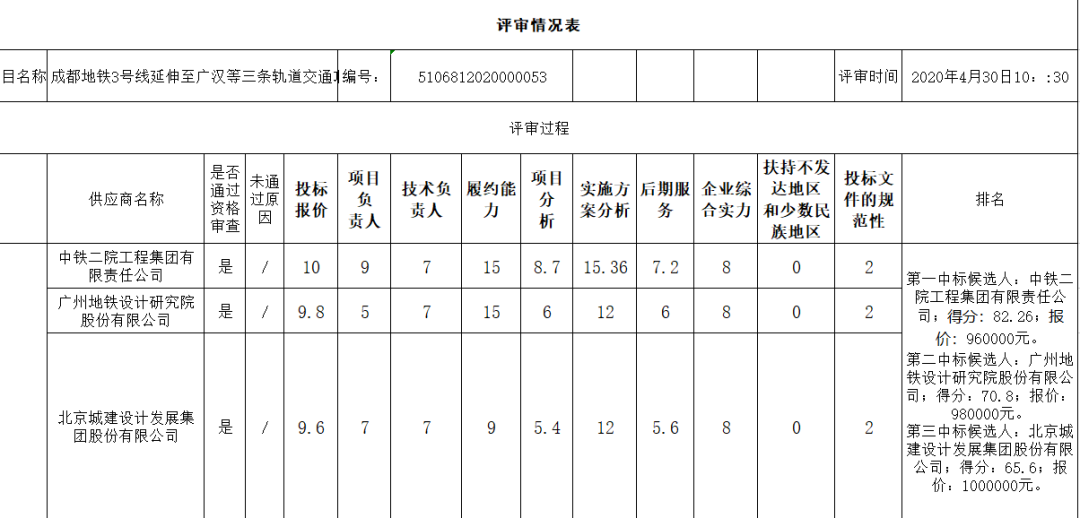The width and height of the screenshot is (1080, 518).
Task: Click supplier cell 北京城建设计发展集团股份有限公司
Action: [126, 427]
